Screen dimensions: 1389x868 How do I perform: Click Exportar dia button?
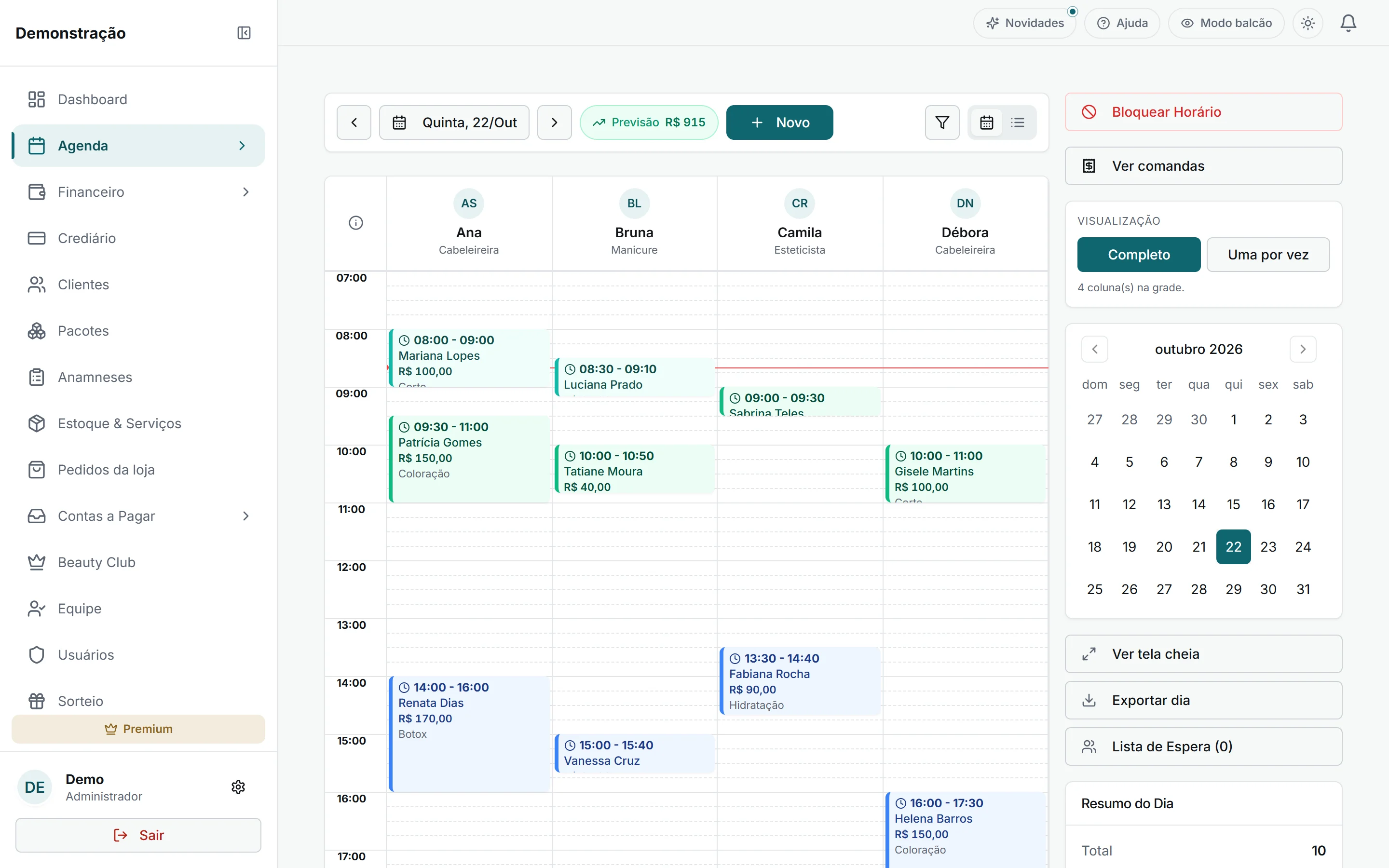[x=1203, y=700]
